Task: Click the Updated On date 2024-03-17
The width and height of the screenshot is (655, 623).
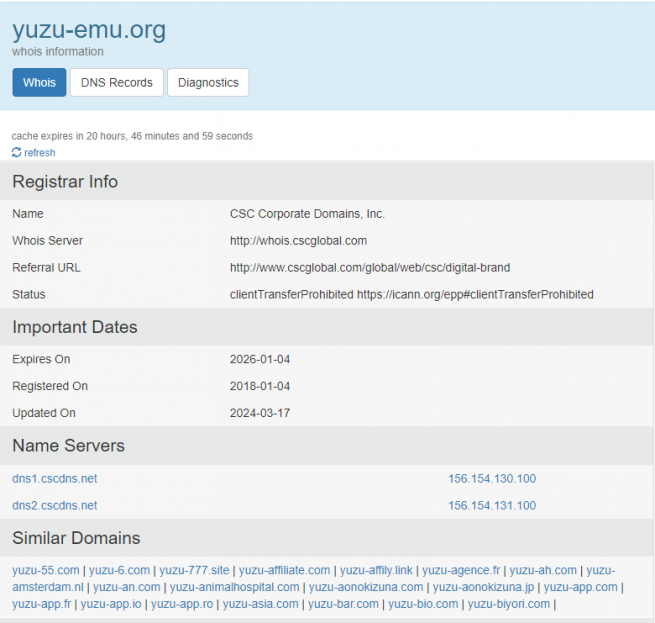Action: point(260,413)
